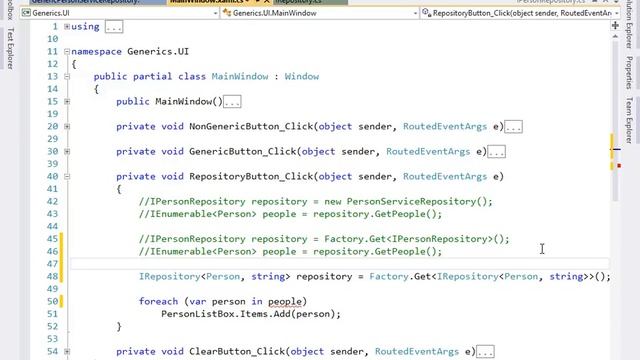Collapse the MainWindow class block
The width and height of the screenshot is (640, 360).
click(67, 76)
